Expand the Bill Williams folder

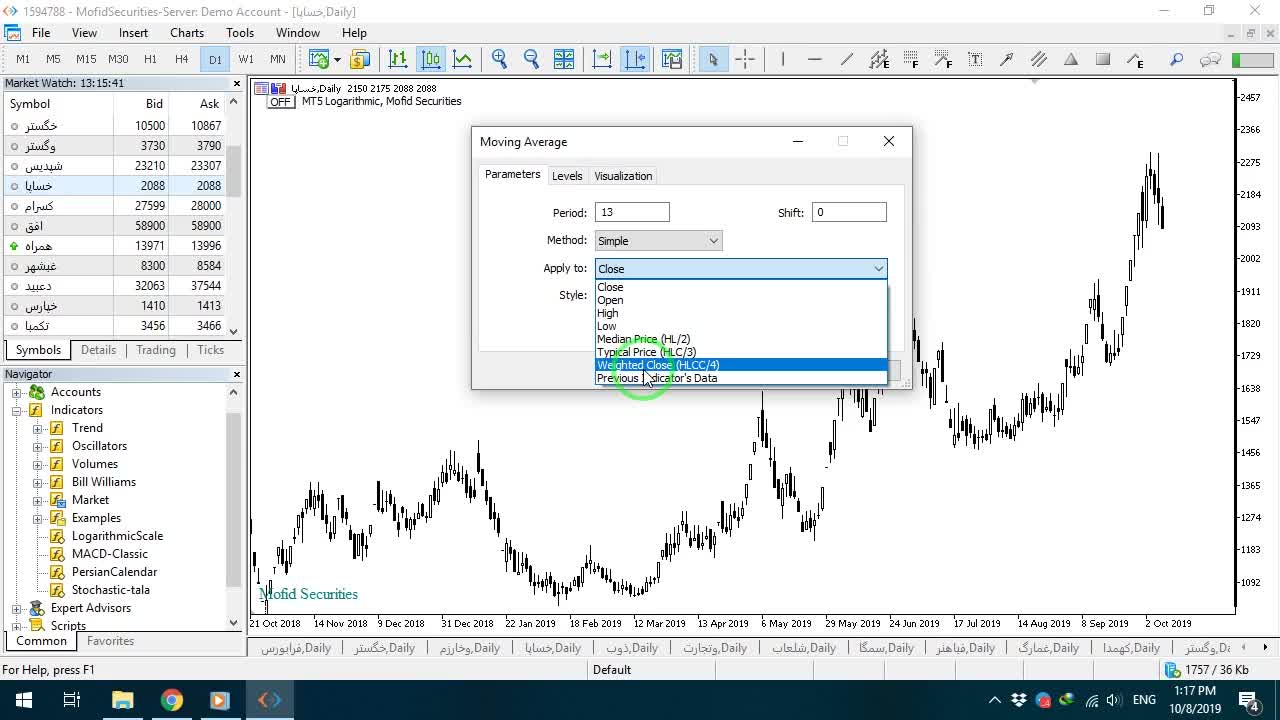coord(38,482)
